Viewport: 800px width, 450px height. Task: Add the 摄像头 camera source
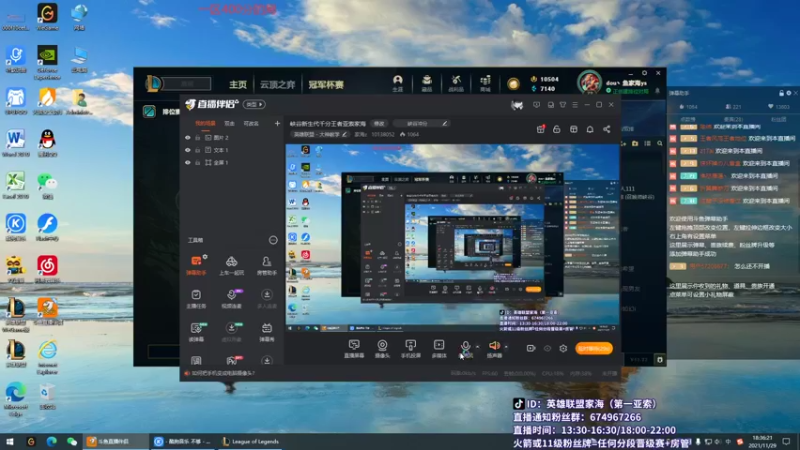(382, 349)
